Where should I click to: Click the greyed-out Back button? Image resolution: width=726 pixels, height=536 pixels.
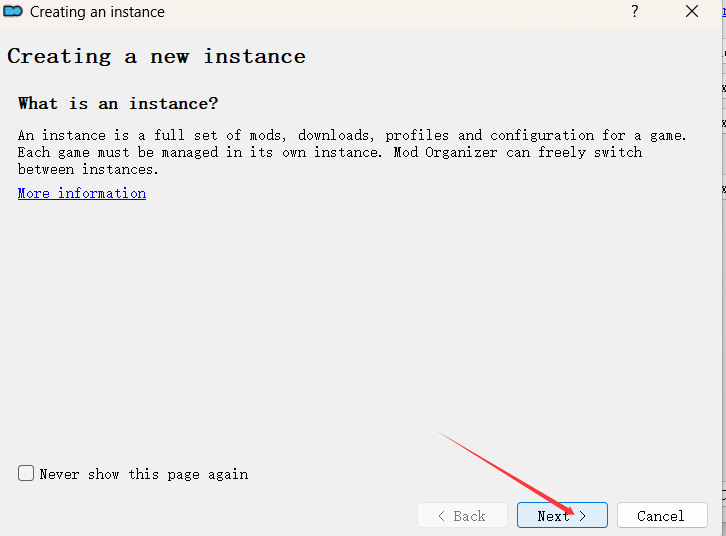[462, 516]
